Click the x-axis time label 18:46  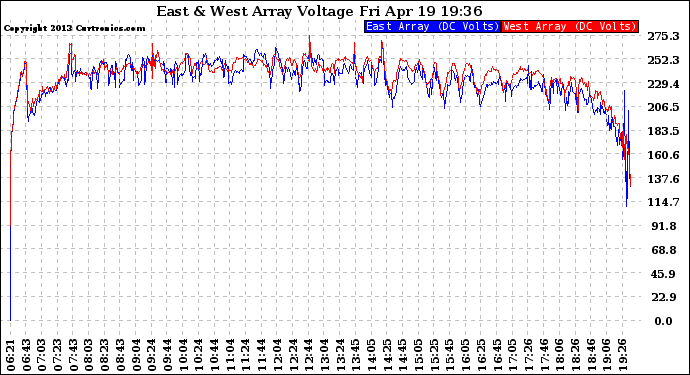(591, 355)
